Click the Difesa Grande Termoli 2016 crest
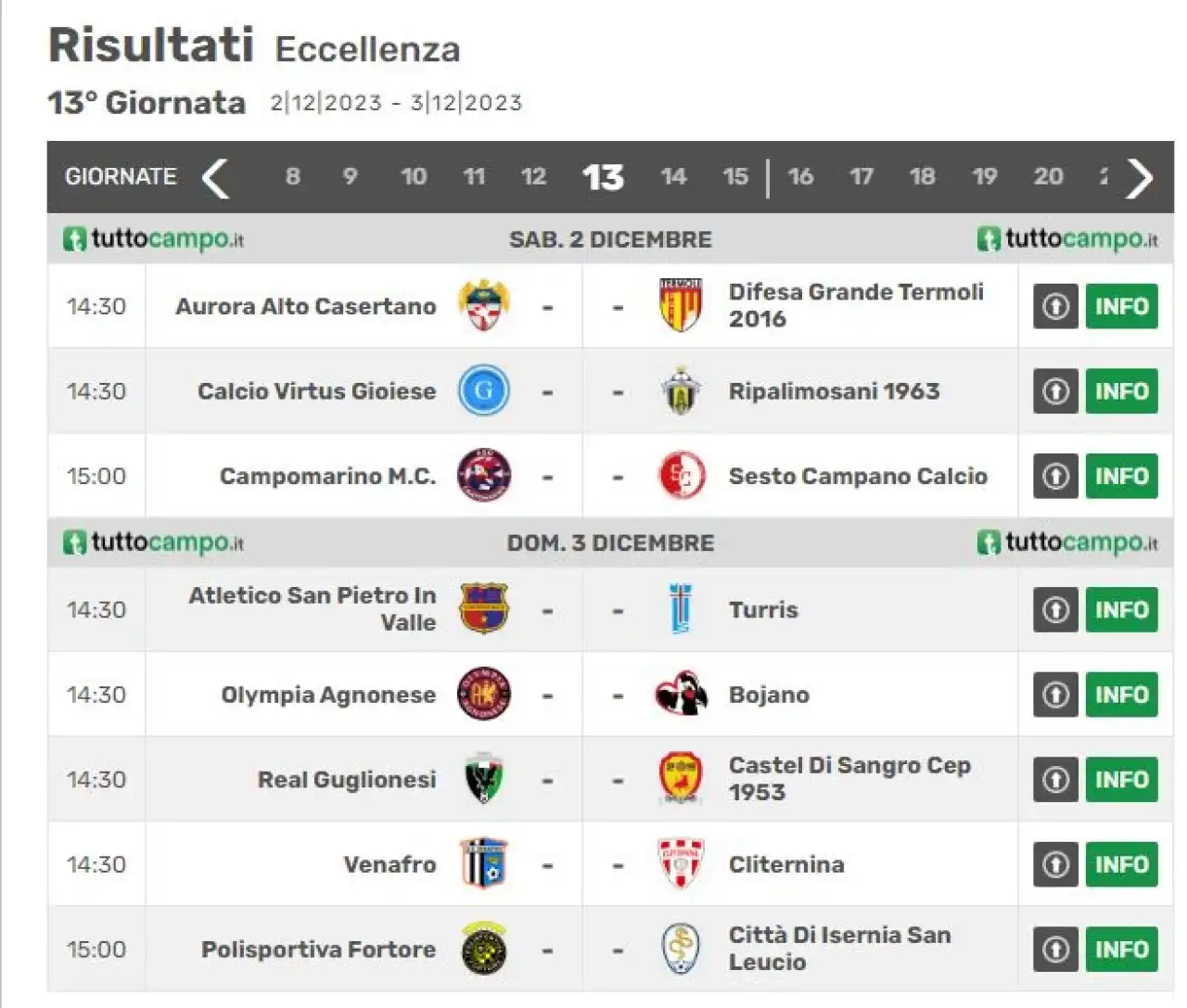 681,305
